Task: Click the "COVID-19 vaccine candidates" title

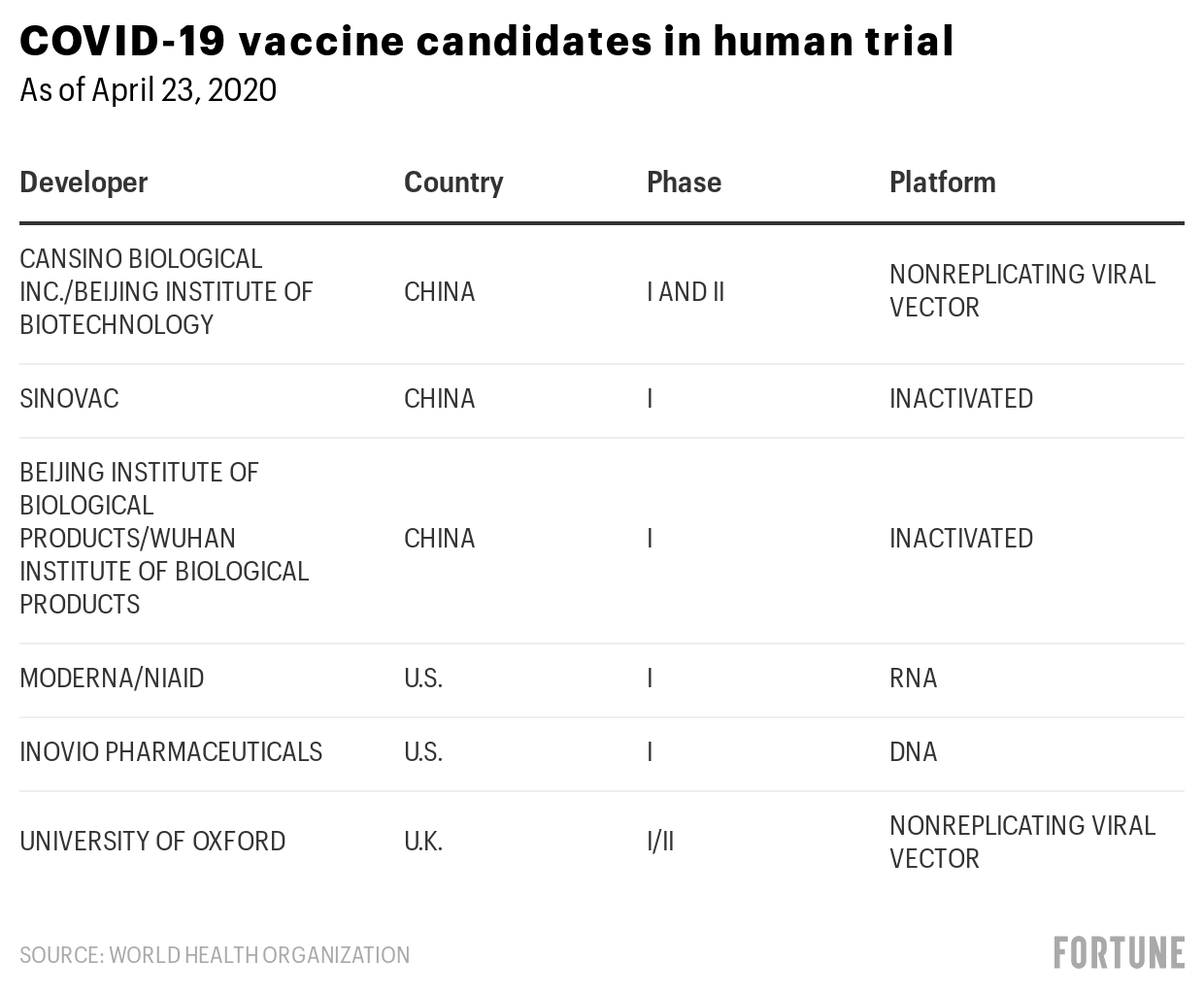Action: click(x=486, y=42)
